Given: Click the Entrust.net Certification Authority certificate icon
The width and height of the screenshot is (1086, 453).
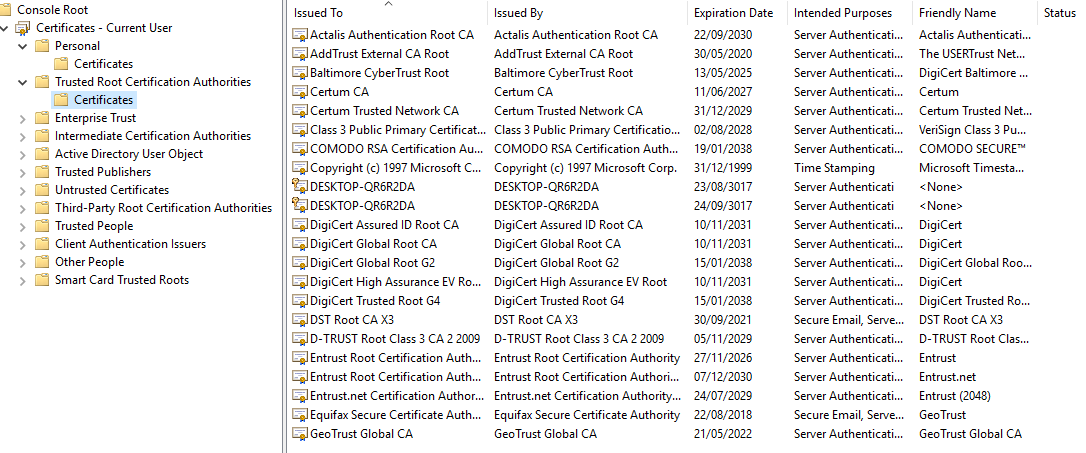Looking at the screenshot, I should tap(300, 396).
